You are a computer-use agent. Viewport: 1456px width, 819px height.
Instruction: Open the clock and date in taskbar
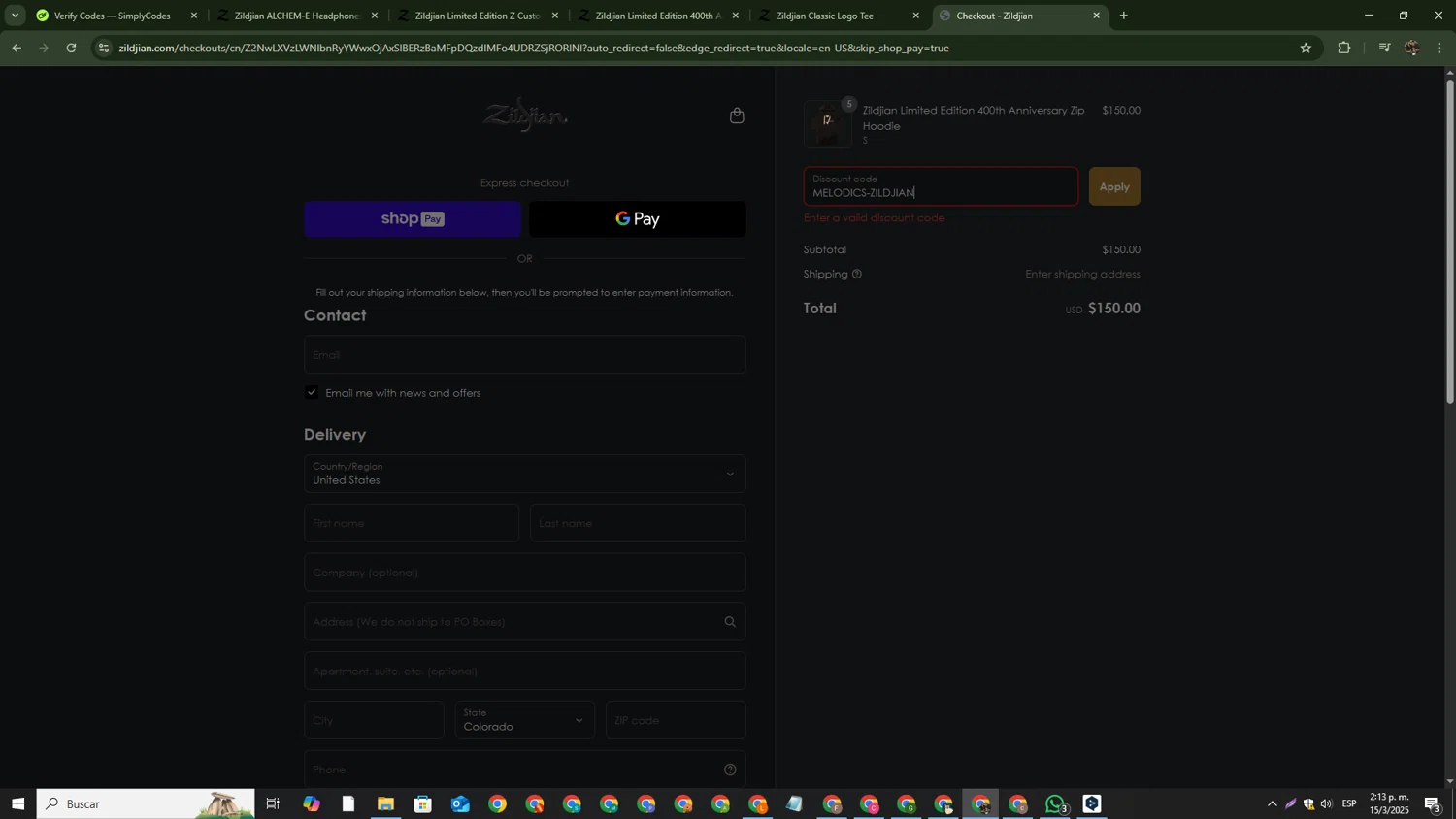click(x=1389, y=803)
